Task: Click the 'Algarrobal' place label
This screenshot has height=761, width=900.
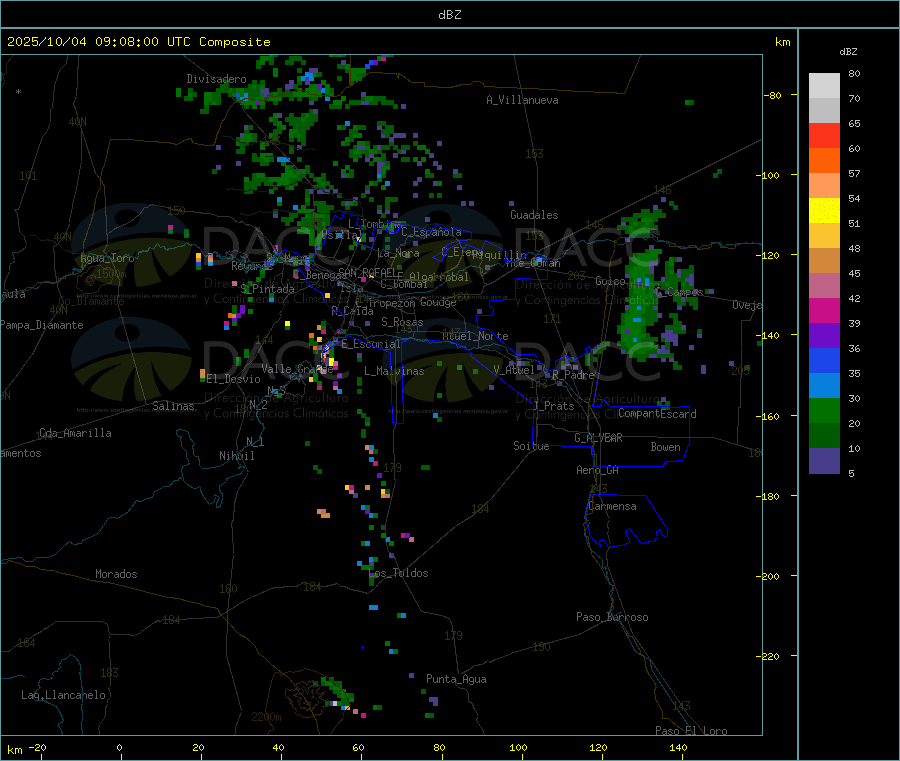Action: coord(439,277)
